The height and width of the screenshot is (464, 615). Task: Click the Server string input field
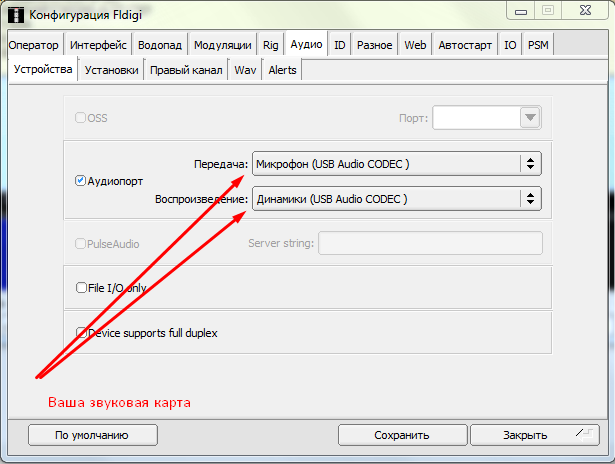[x=430, y=243]
